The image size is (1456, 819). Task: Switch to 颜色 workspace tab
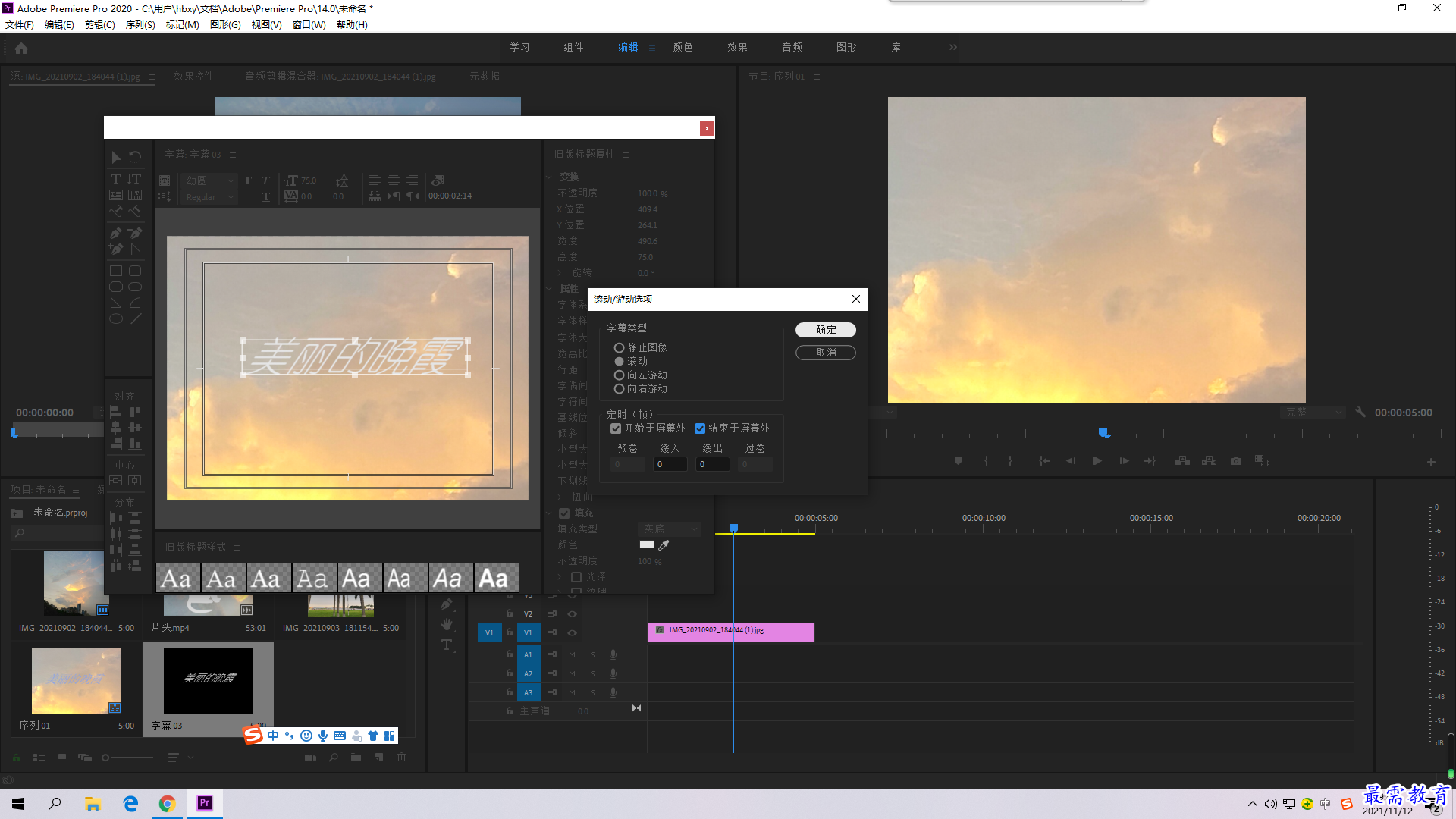coord(682,47)
